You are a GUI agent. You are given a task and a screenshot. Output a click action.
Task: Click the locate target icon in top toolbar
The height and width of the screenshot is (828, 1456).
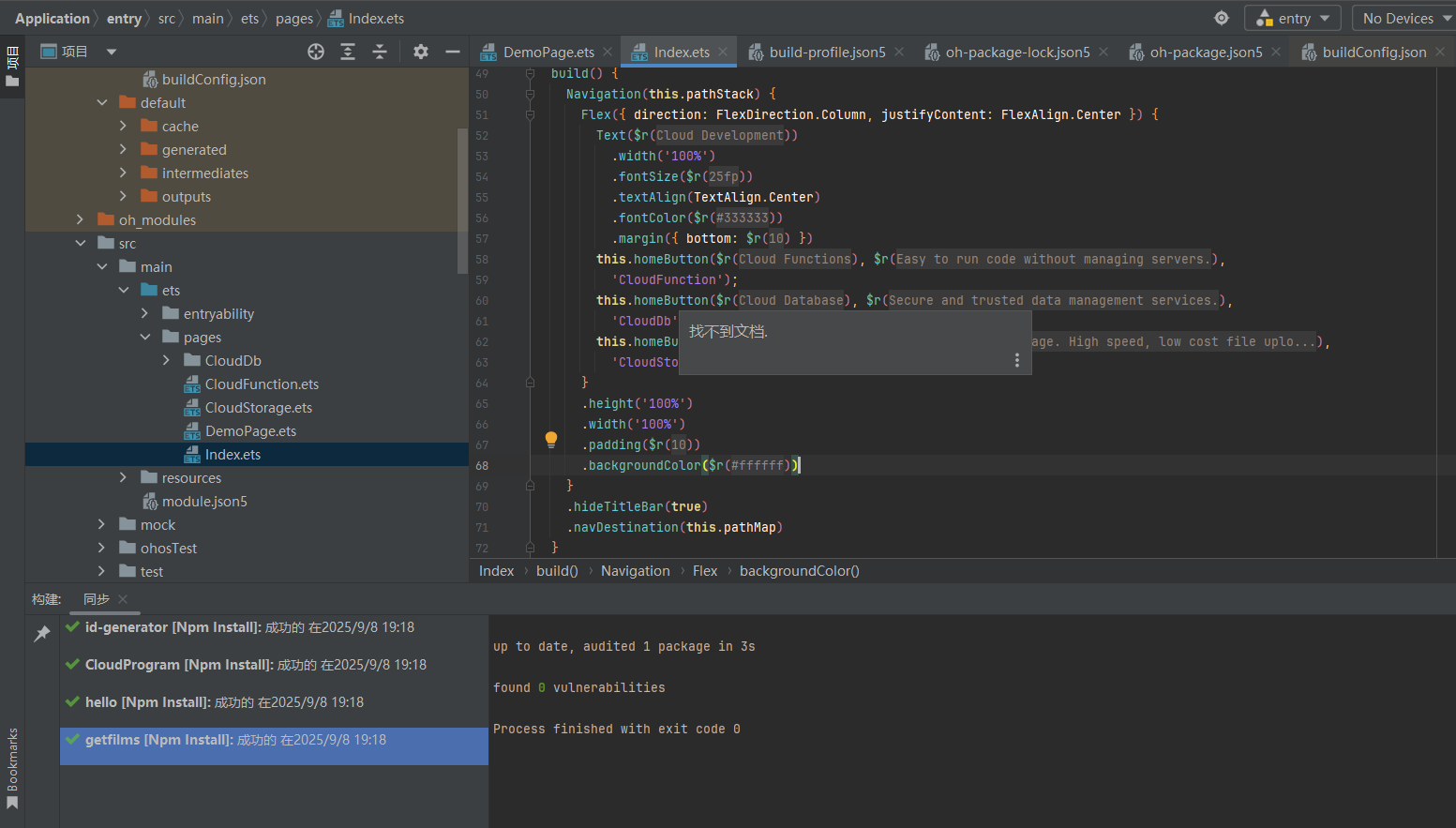pos(1222,18)
